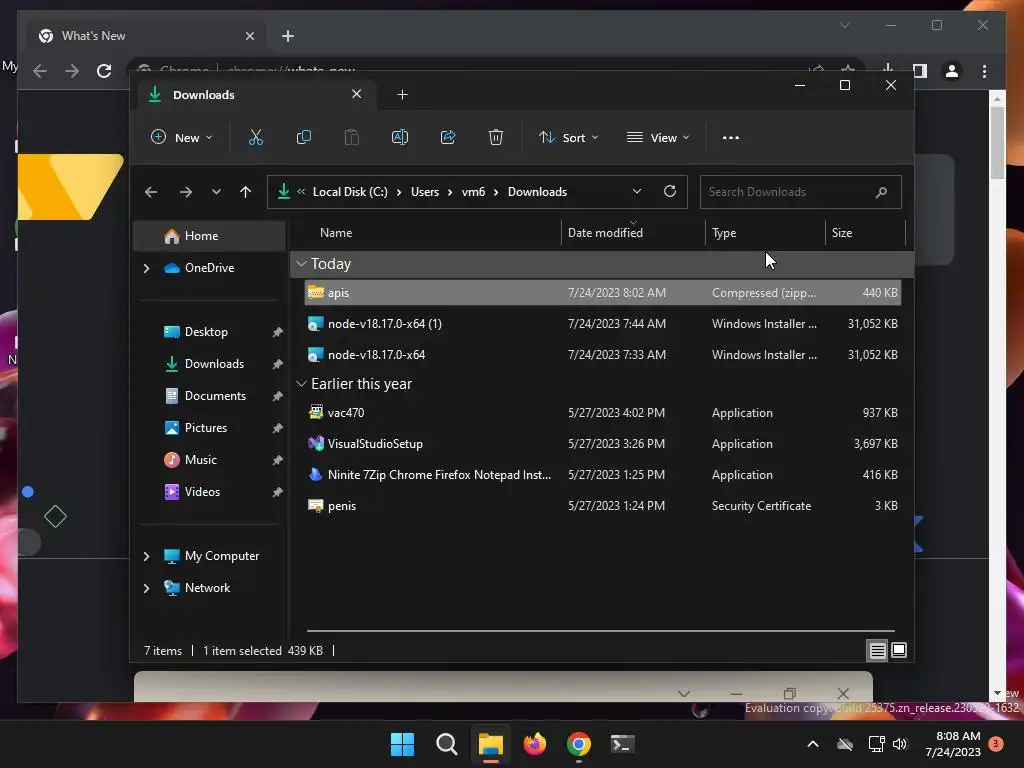The height and width of the screenshot is (768, 1024).
Task: Unpin Downloads from quick access
Action: point(278,364)
